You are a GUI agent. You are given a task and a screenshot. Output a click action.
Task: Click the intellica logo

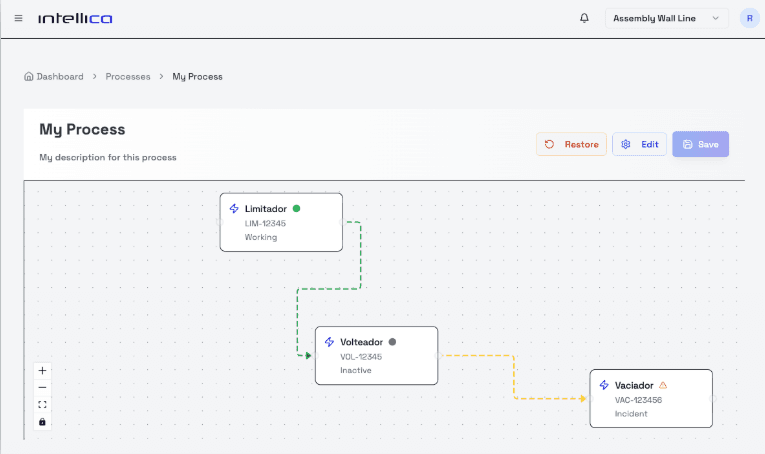pyautogui.click(x=75, y=18)
